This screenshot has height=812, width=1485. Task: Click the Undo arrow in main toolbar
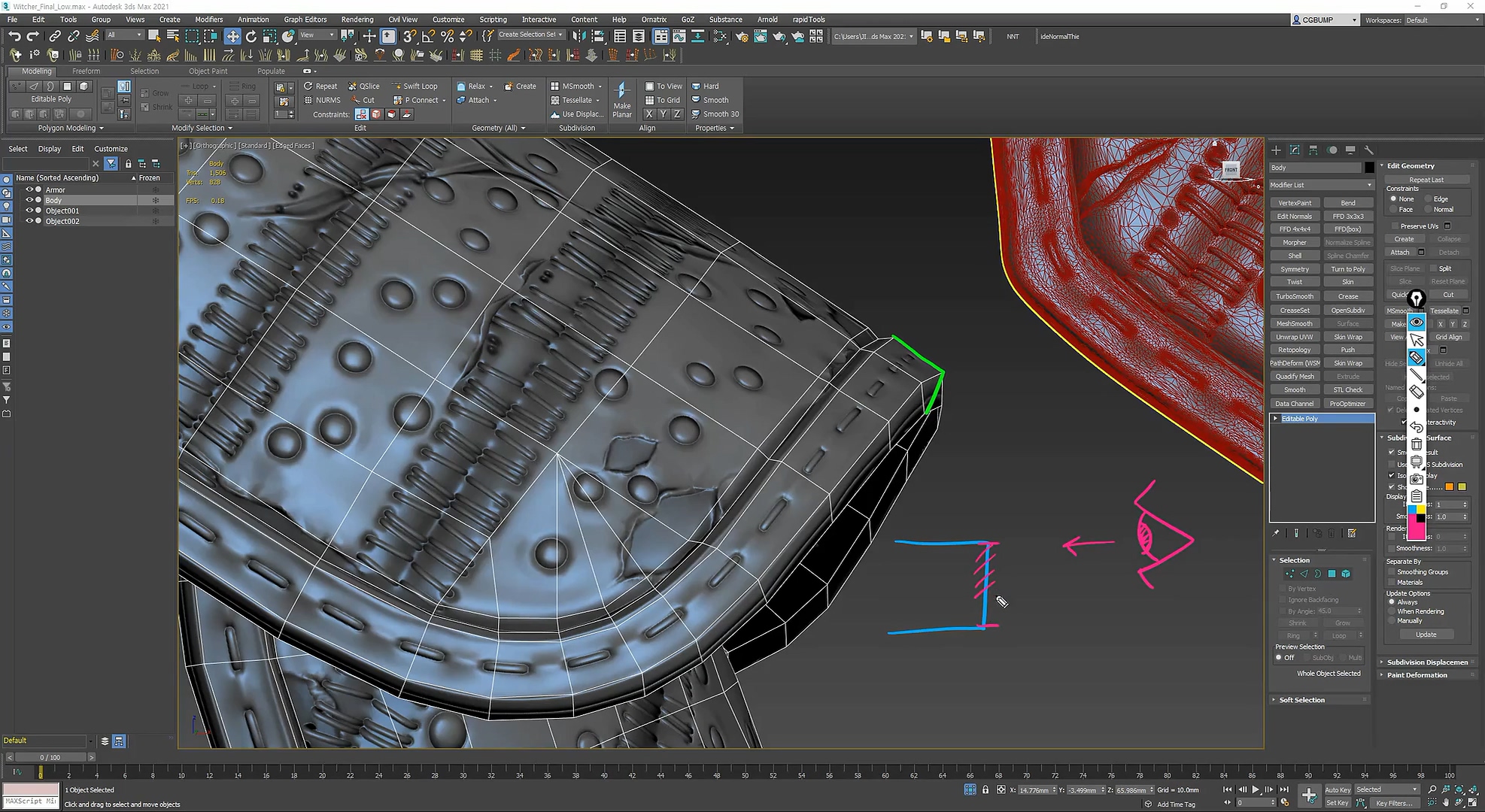[14, 36]
